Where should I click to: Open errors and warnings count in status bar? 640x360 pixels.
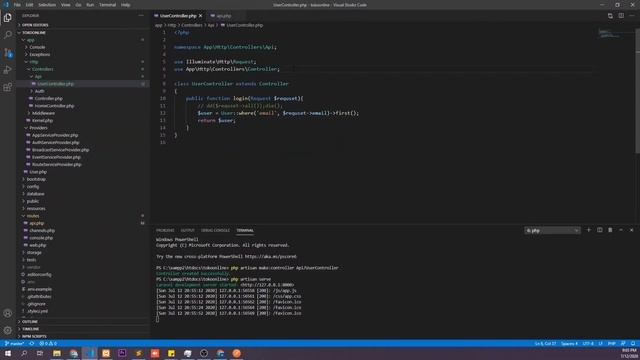48,344
